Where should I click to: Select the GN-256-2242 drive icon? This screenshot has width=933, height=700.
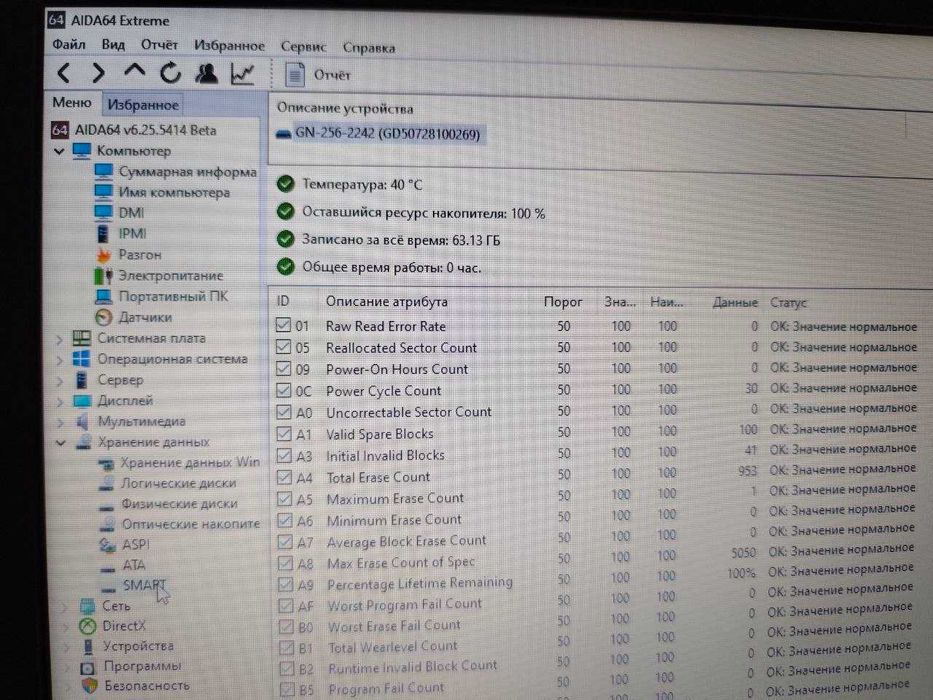pos(283,134)
